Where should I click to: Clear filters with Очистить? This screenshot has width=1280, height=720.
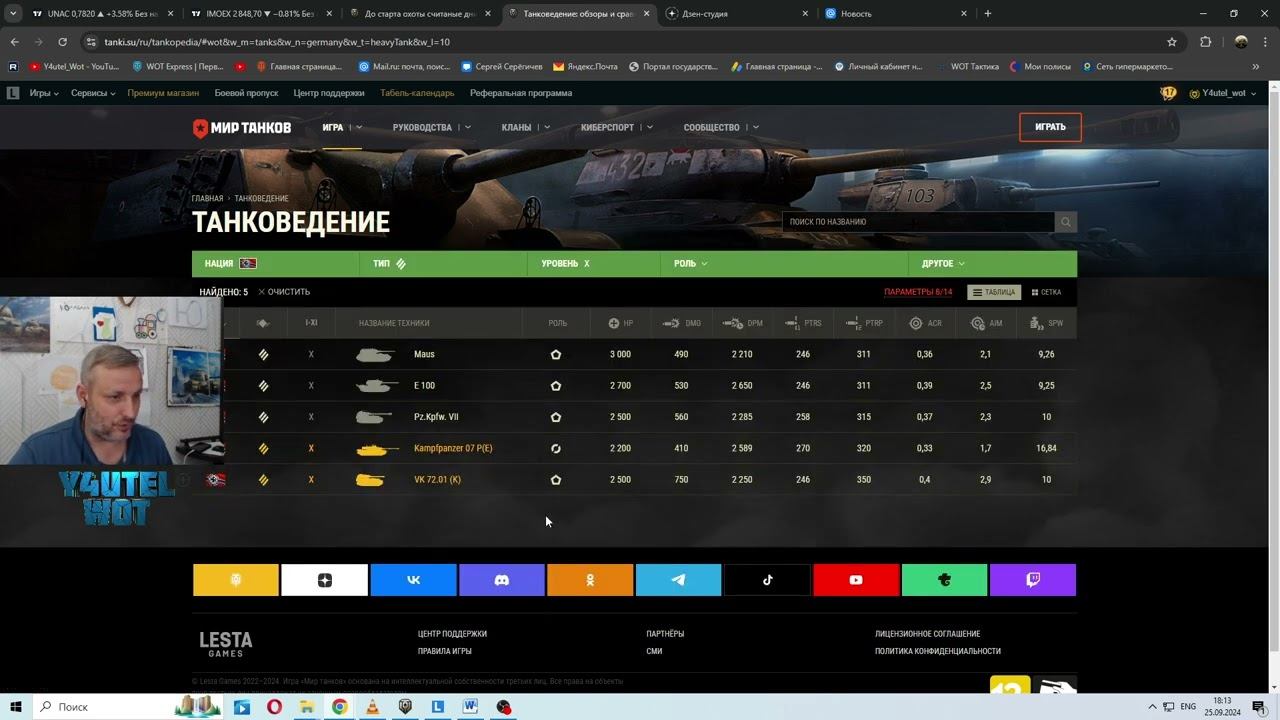pos(284,292)
